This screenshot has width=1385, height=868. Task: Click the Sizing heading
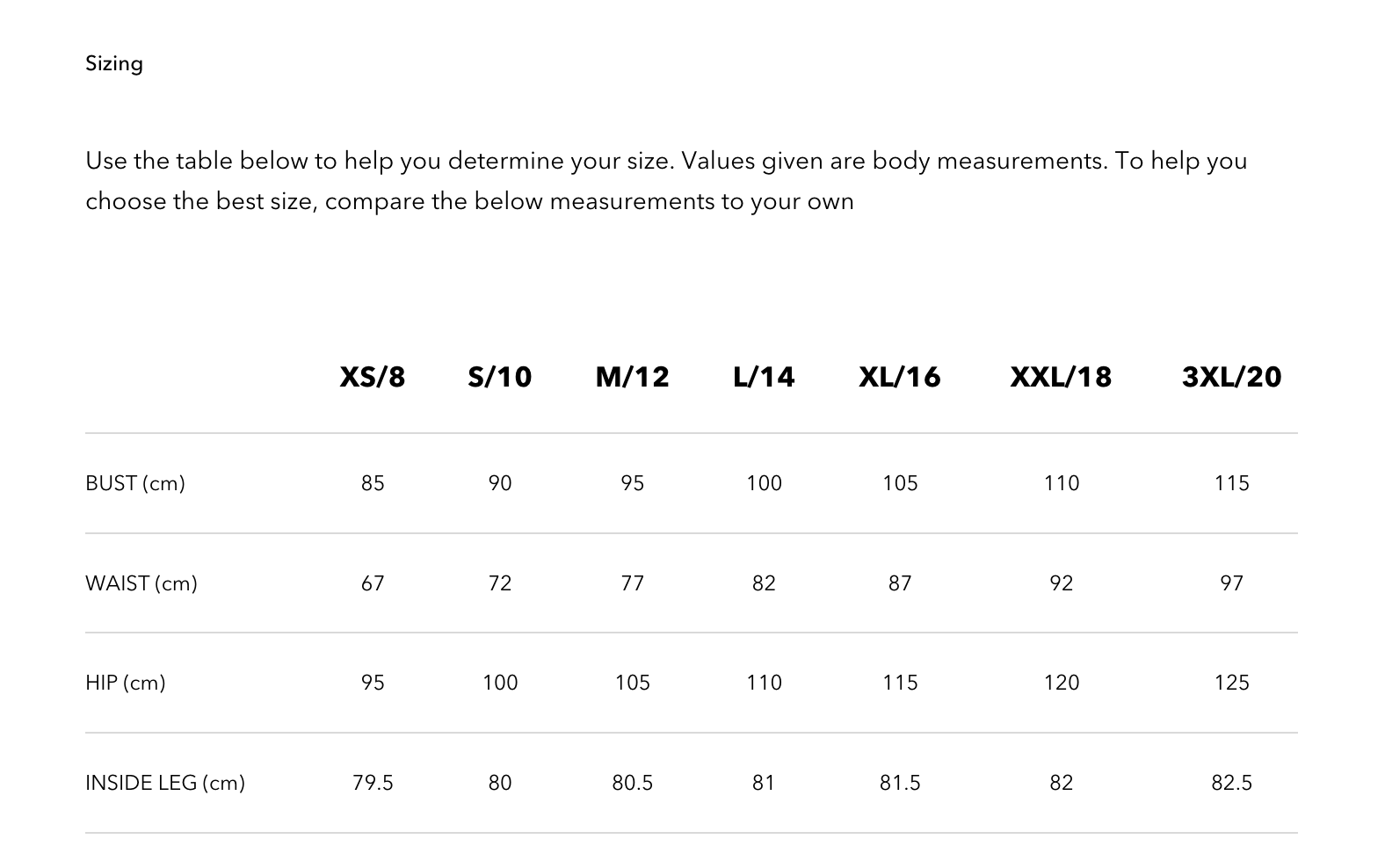[114, 64]
